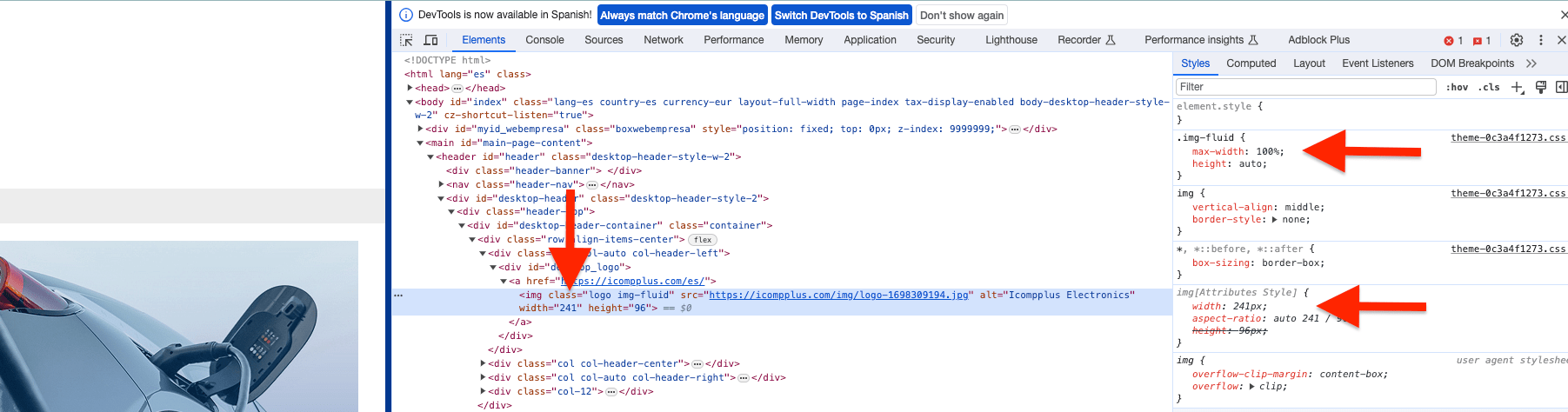Add a new style rule with plus icon

click(1518, 87)
